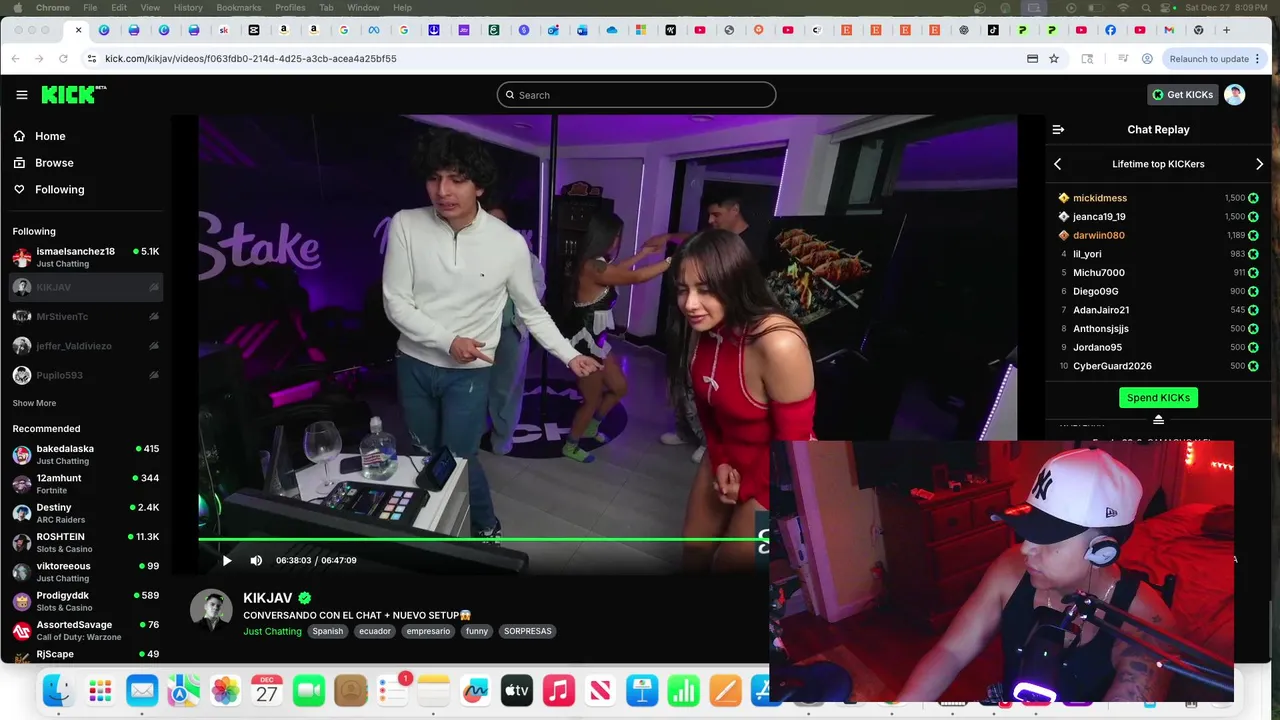Open the Profiles menu
Image resolution: width=1280 pixels, height=720 pixels.
pyautogui.click(x=290, y=8)
